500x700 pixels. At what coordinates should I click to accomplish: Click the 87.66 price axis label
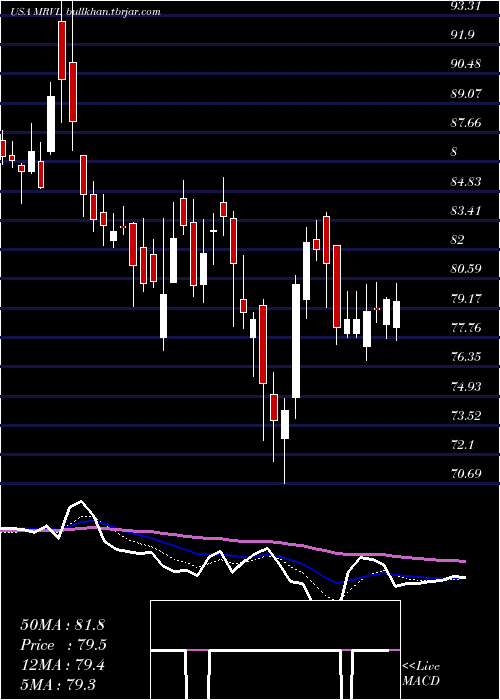click(x=466, y=122)
